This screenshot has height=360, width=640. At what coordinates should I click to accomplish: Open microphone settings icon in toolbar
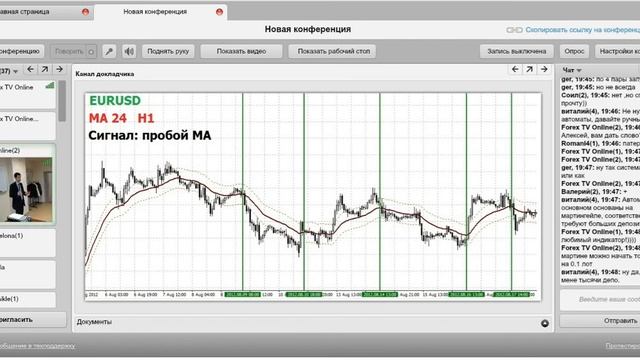[x=109, y=51]
